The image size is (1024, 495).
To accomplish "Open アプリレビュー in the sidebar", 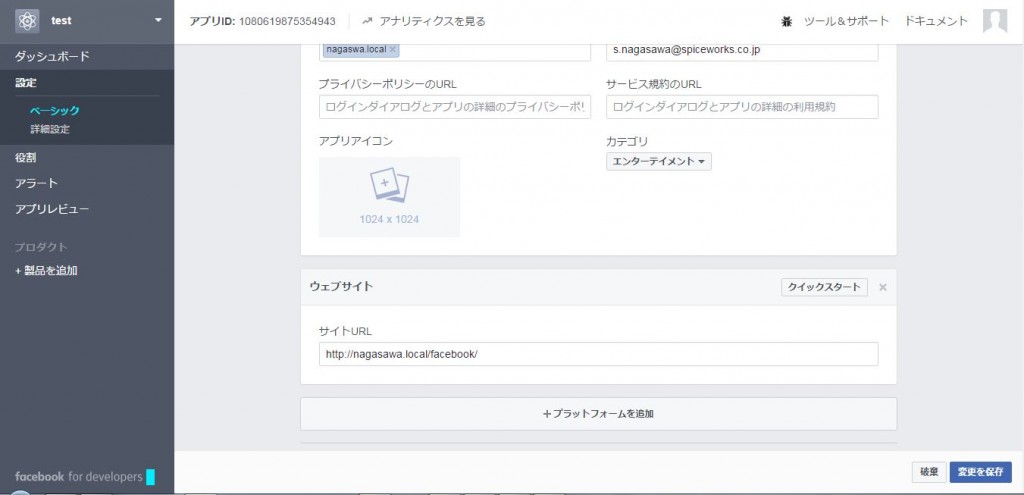I will [x=52, y=210].
